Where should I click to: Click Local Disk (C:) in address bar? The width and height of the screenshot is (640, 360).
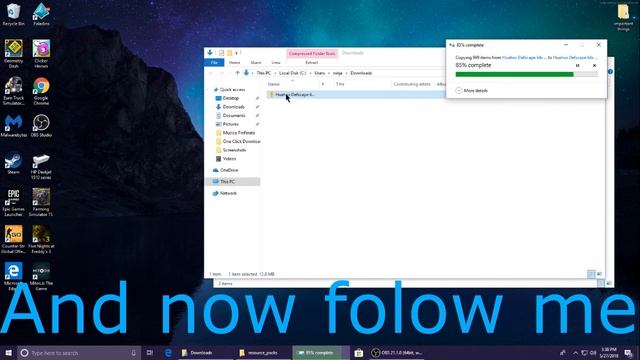tap(292, 73)
